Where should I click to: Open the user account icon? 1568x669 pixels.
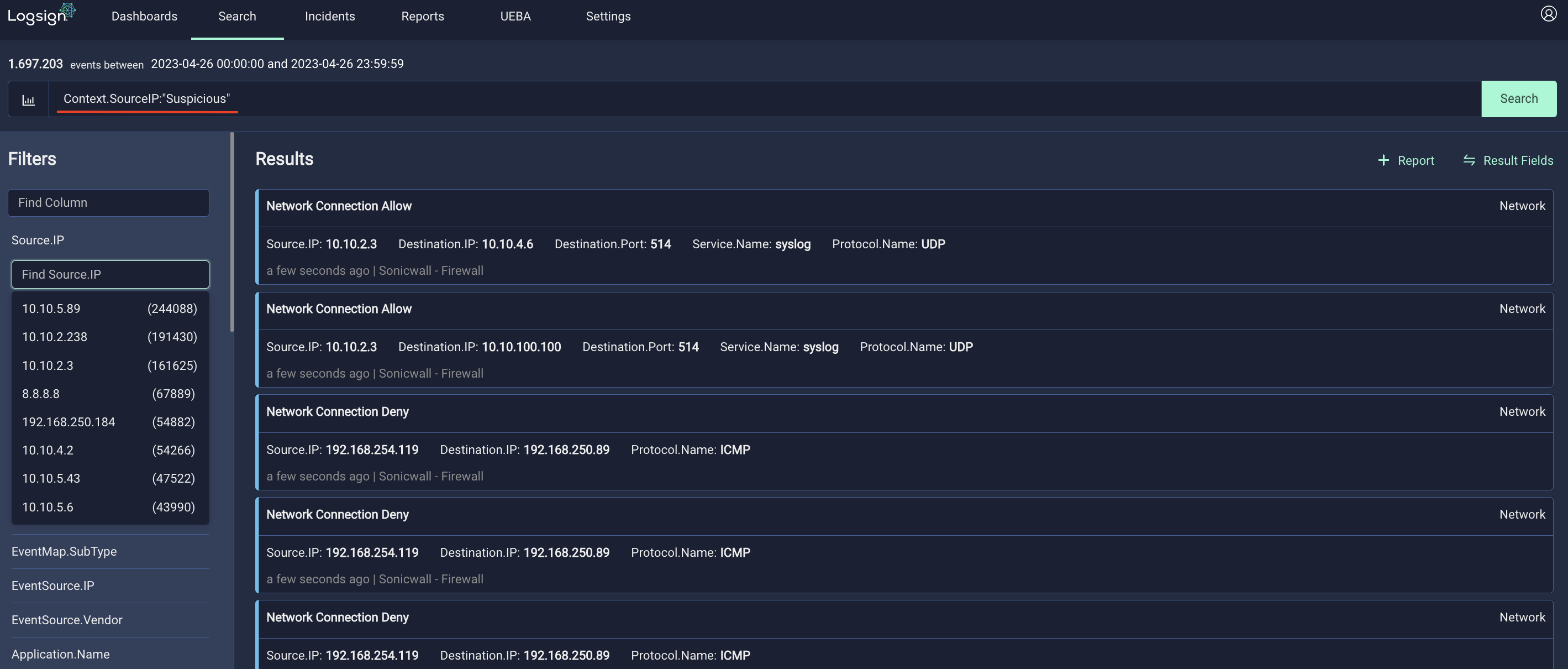(x=1549, y=13)
